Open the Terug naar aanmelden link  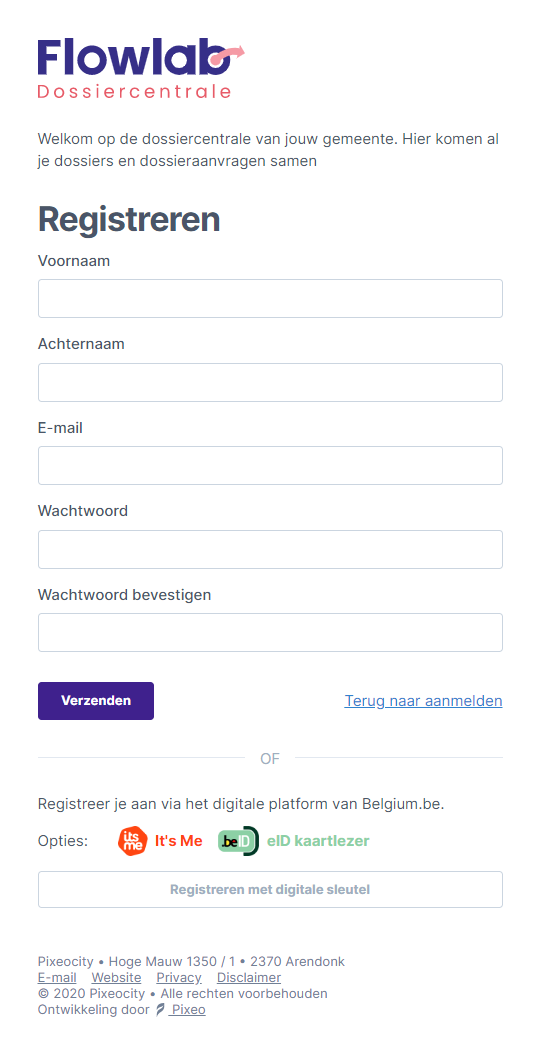tap(424, 700)
